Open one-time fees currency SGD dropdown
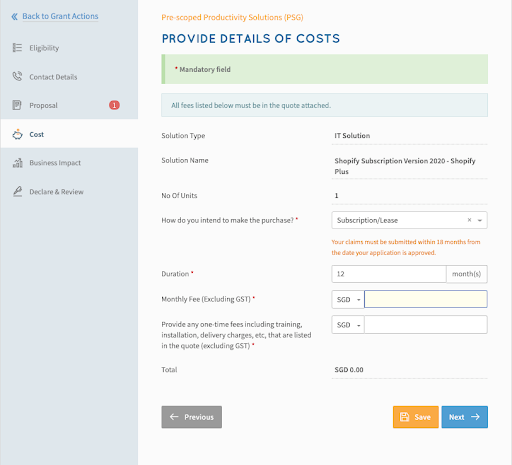The image size is (512, 465). point(348,325)
